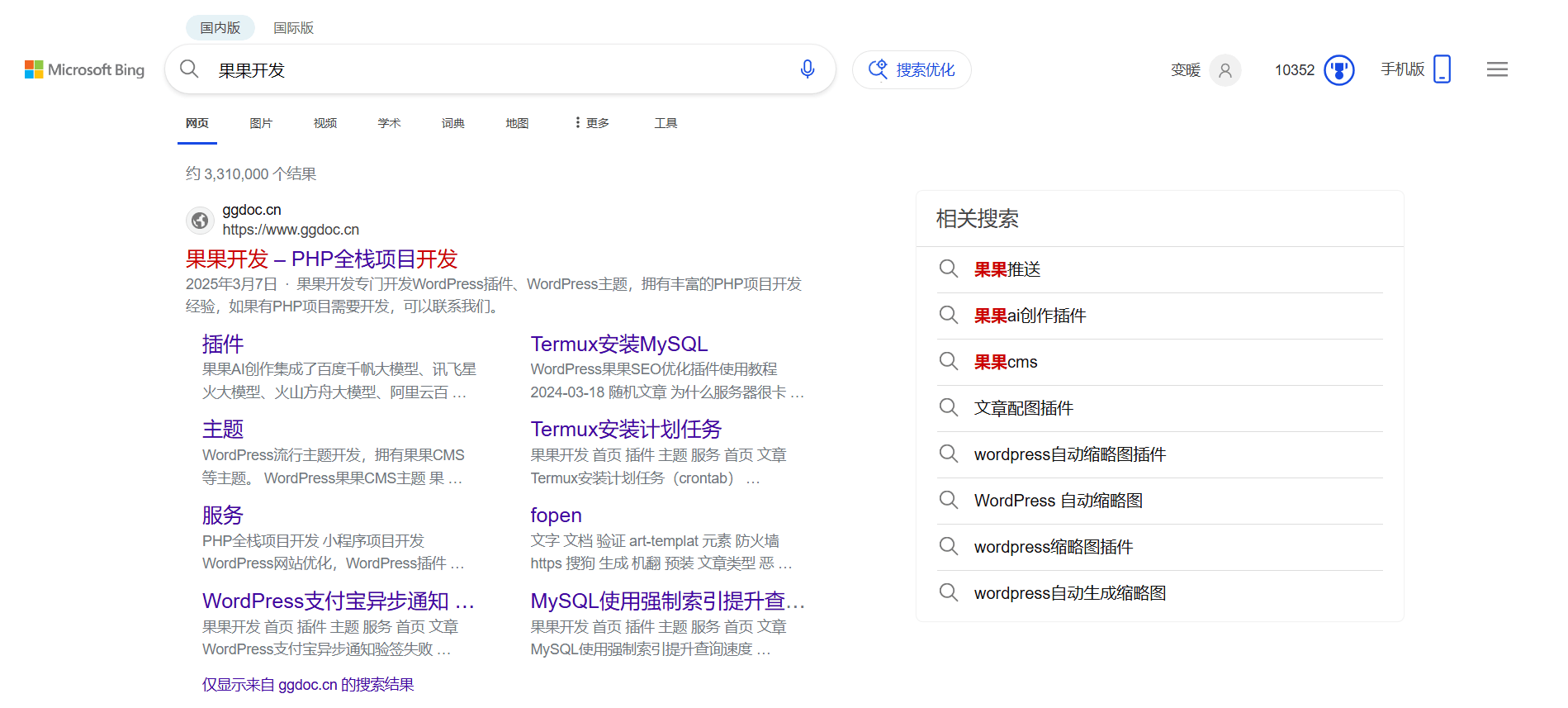Search related term wordpress自动生成缩略图
Viewport: 1568px width, 708px height.
tap(1070, 592)
